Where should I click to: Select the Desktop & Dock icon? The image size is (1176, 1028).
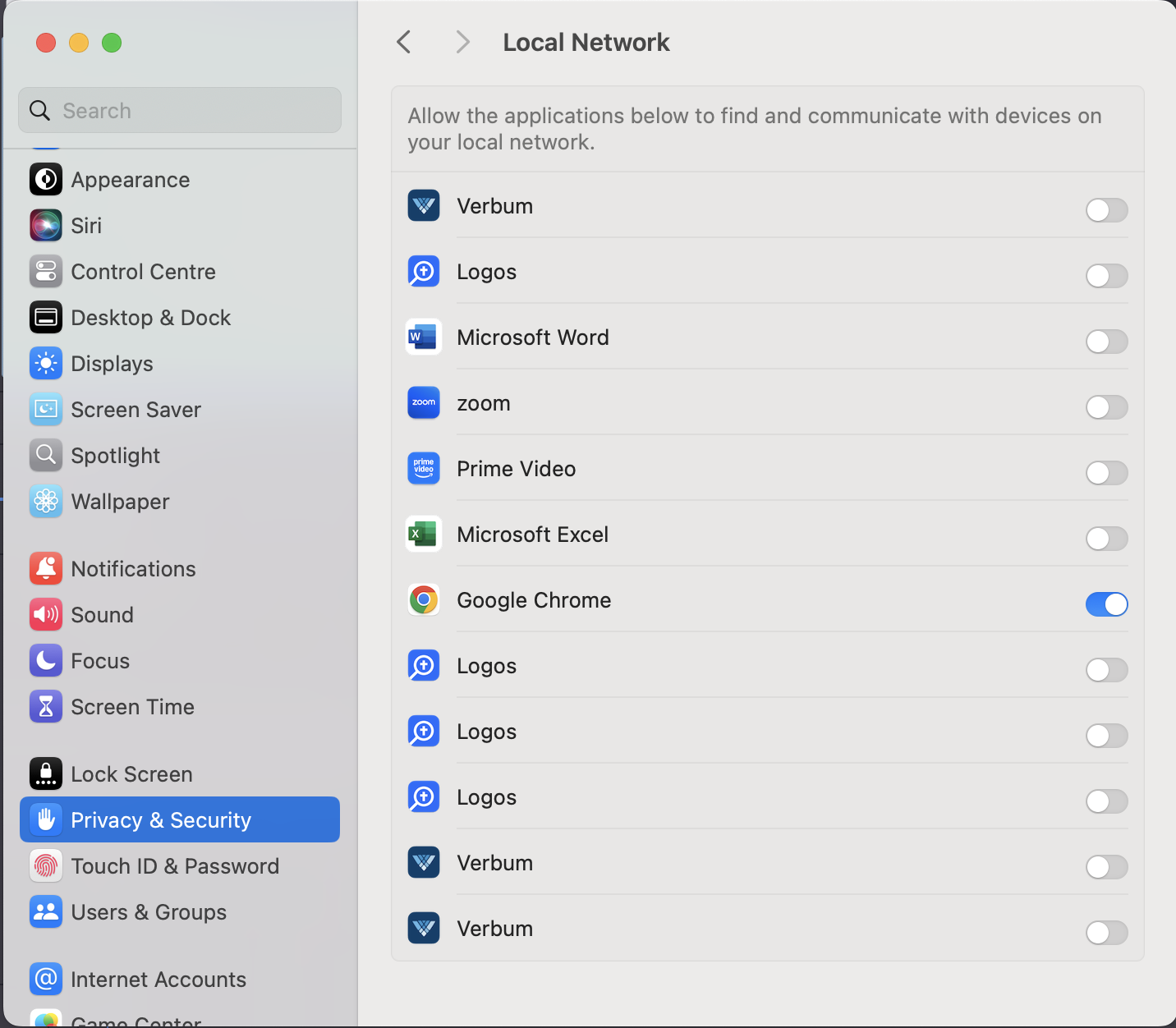[x=46, y=317]
